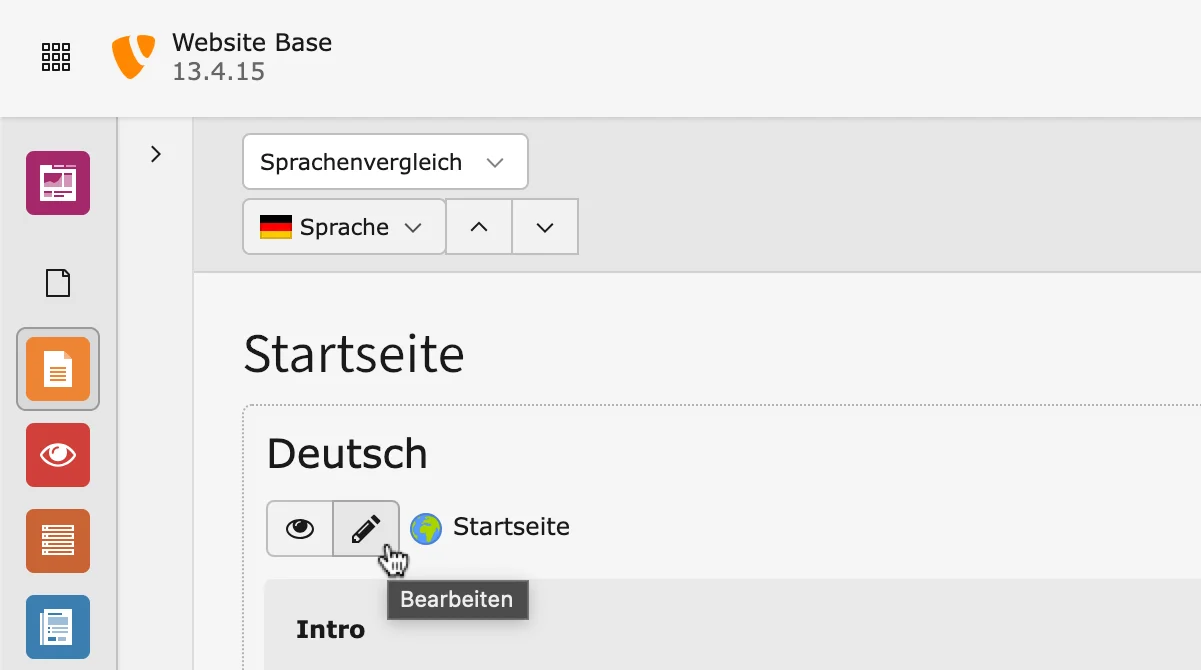
Task: Click the TYPO3 logo
Action: pyautogui.click(x=134, y=57)
